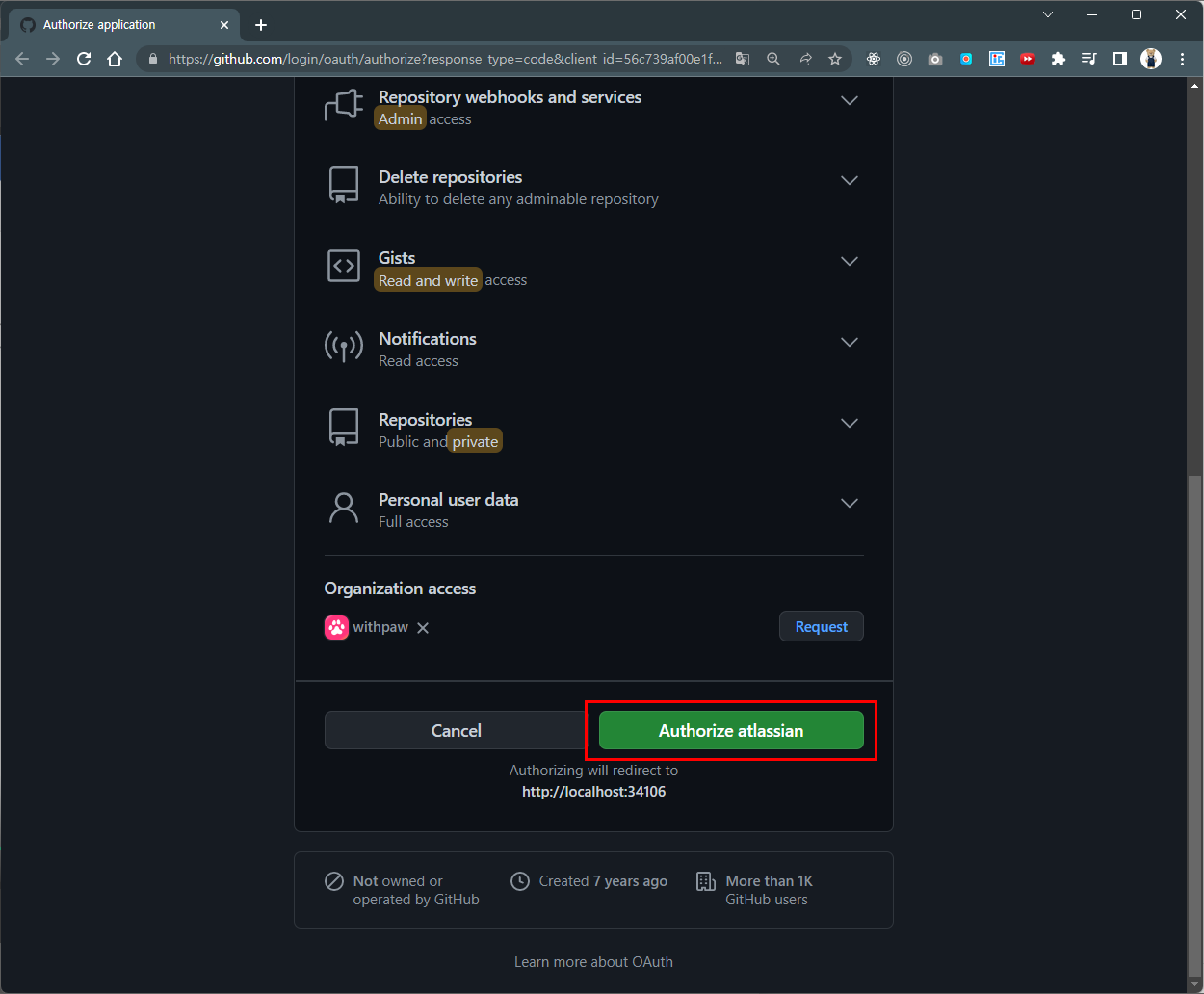Click the not-owned circle-slash icon
The width and height of the screenshot is (1204, 994).
point(334,881)
